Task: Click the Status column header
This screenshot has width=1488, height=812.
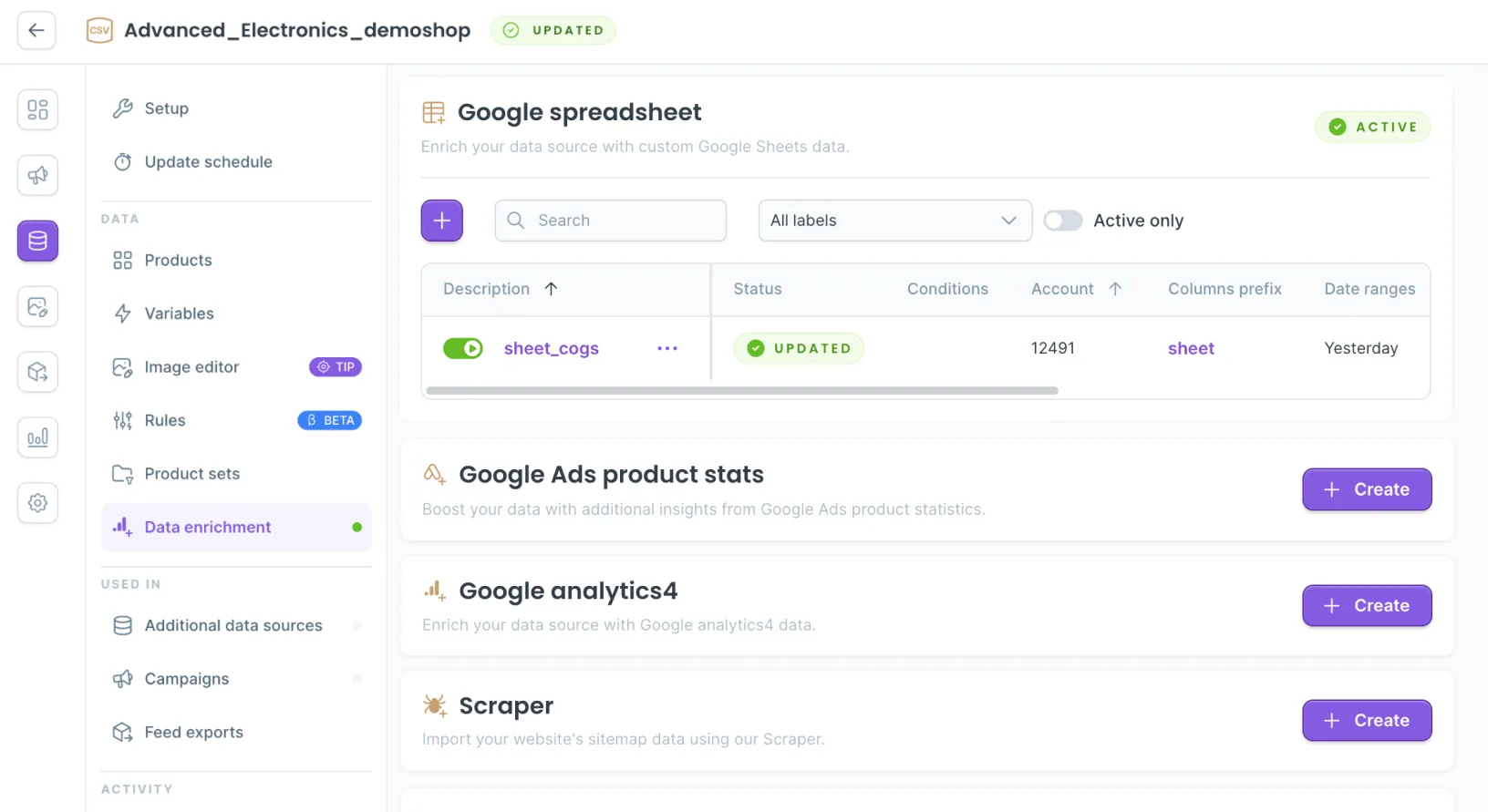Action: (x=758, y=289)
